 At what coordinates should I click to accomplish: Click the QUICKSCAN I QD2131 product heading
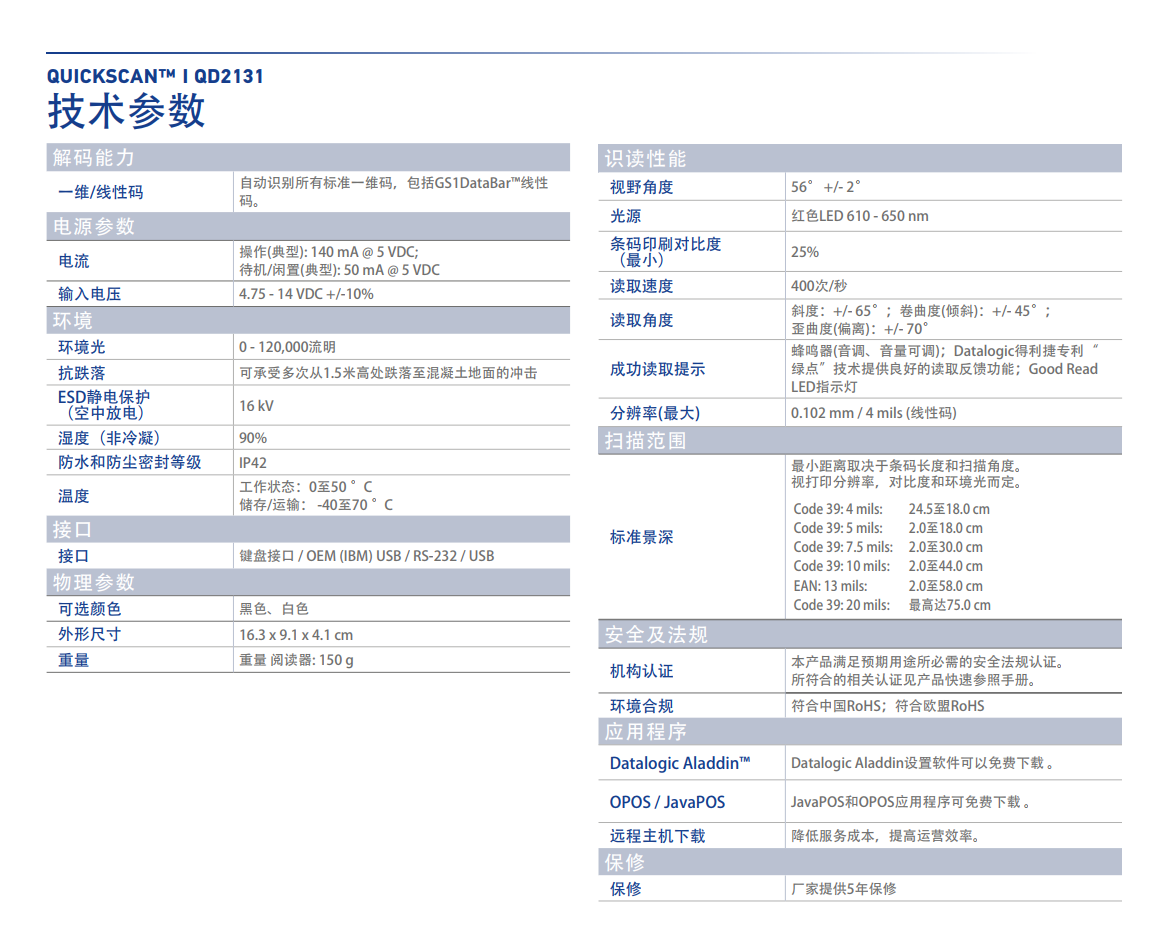click(155, 76)
